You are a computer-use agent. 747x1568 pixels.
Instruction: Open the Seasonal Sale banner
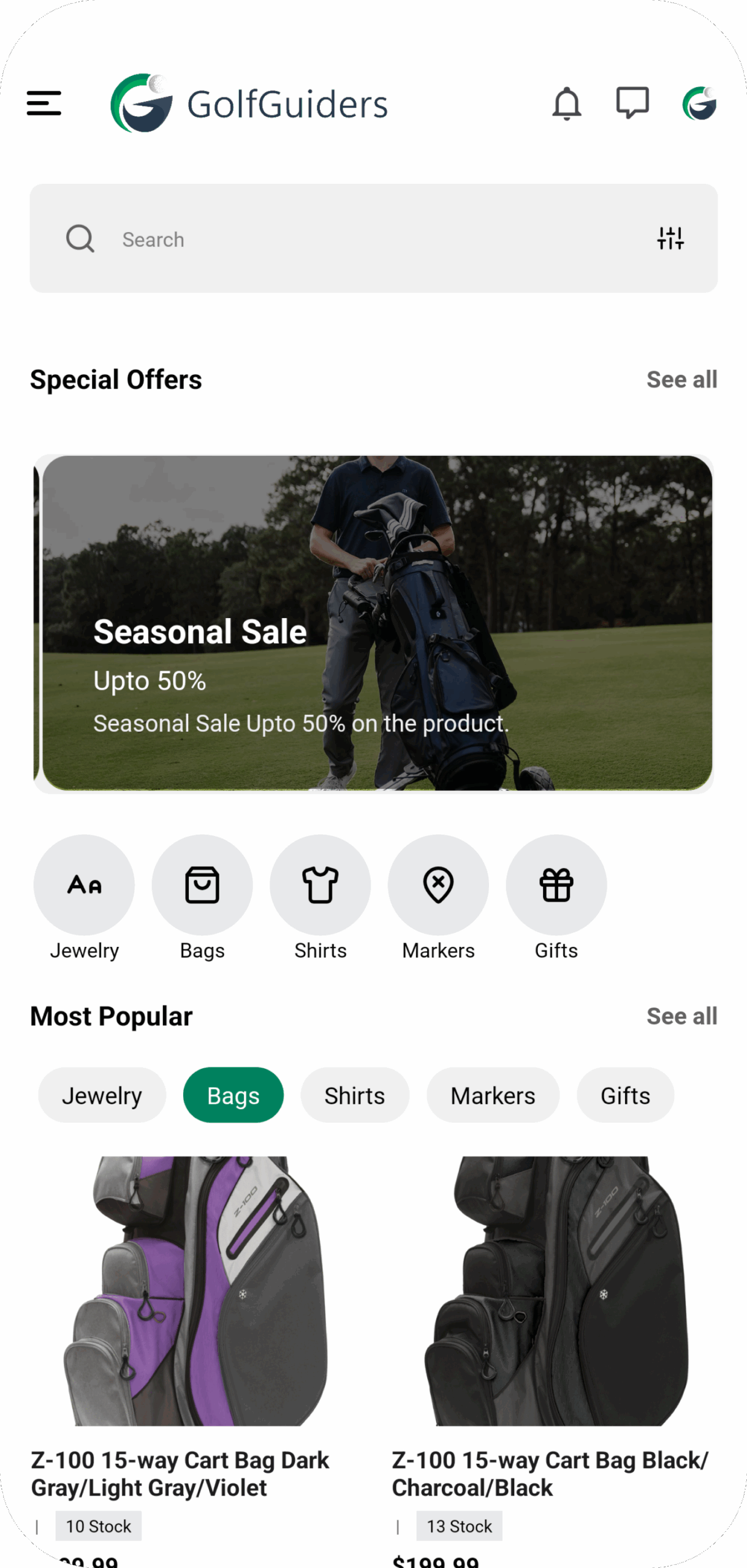pos(377,623)
